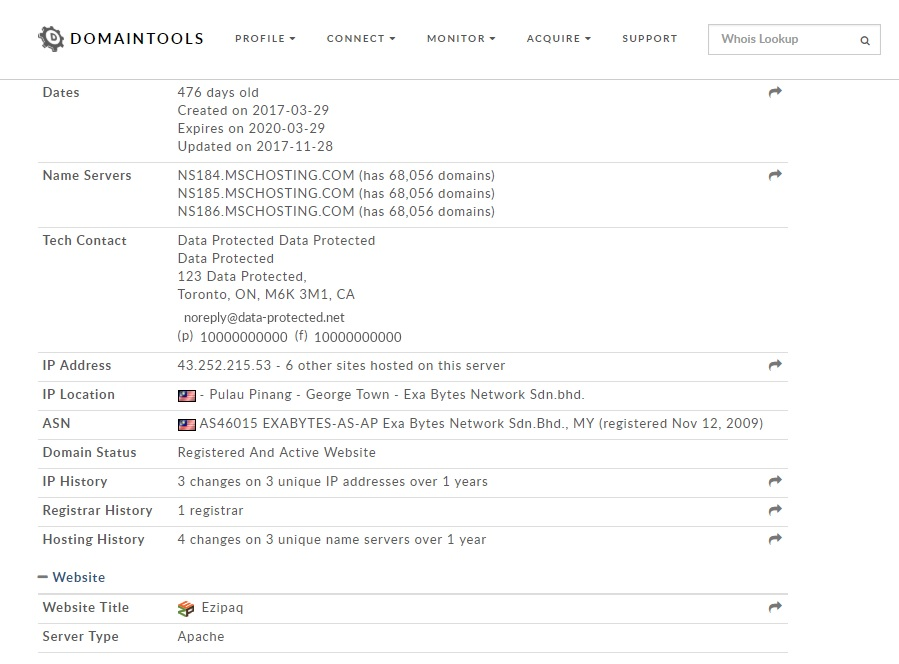Click the Ezipaq favicon icon
Image resolution: width=899 pixels, height=664 pixels.
click(186, 608)
